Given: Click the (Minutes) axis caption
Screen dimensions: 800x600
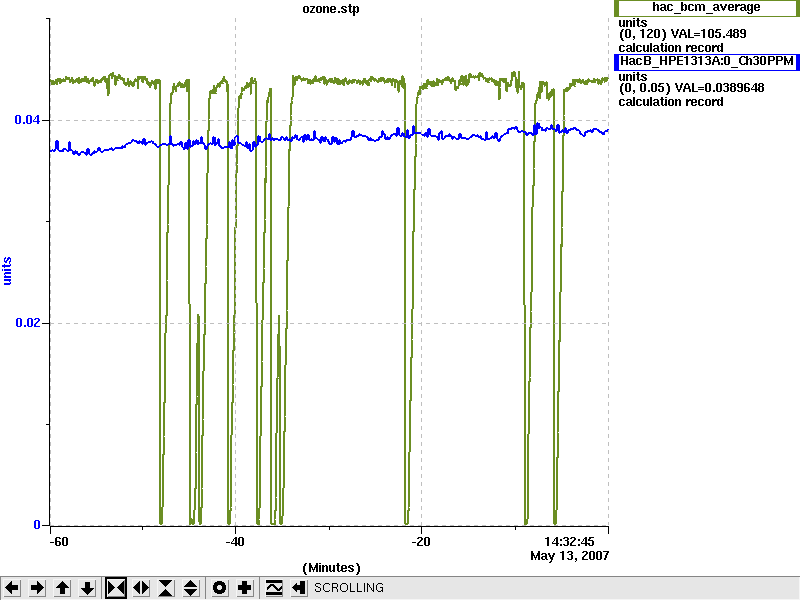Looking at the screenshot, I should (x=331, y=568).
